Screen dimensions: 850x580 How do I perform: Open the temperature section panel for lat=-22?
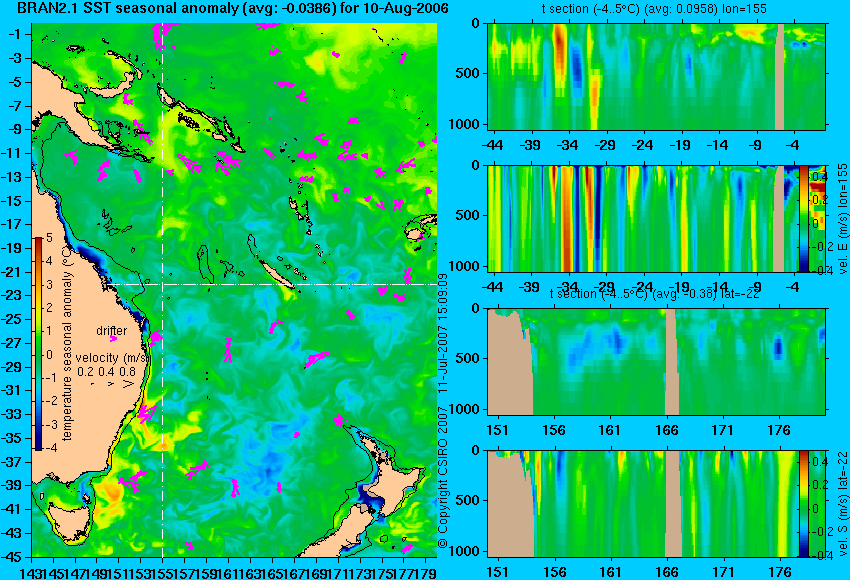click(x=656, y=362)
